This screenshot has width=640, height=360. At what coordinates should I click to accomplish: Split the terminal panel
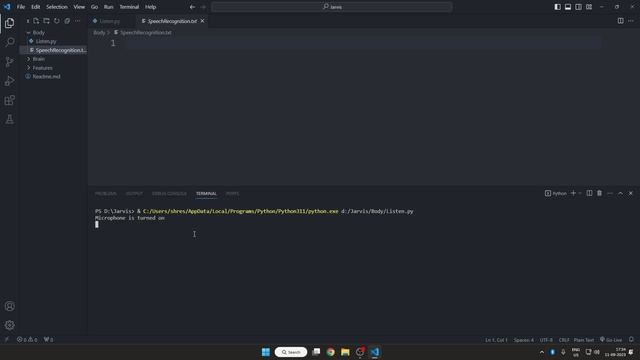pos(589,193)
